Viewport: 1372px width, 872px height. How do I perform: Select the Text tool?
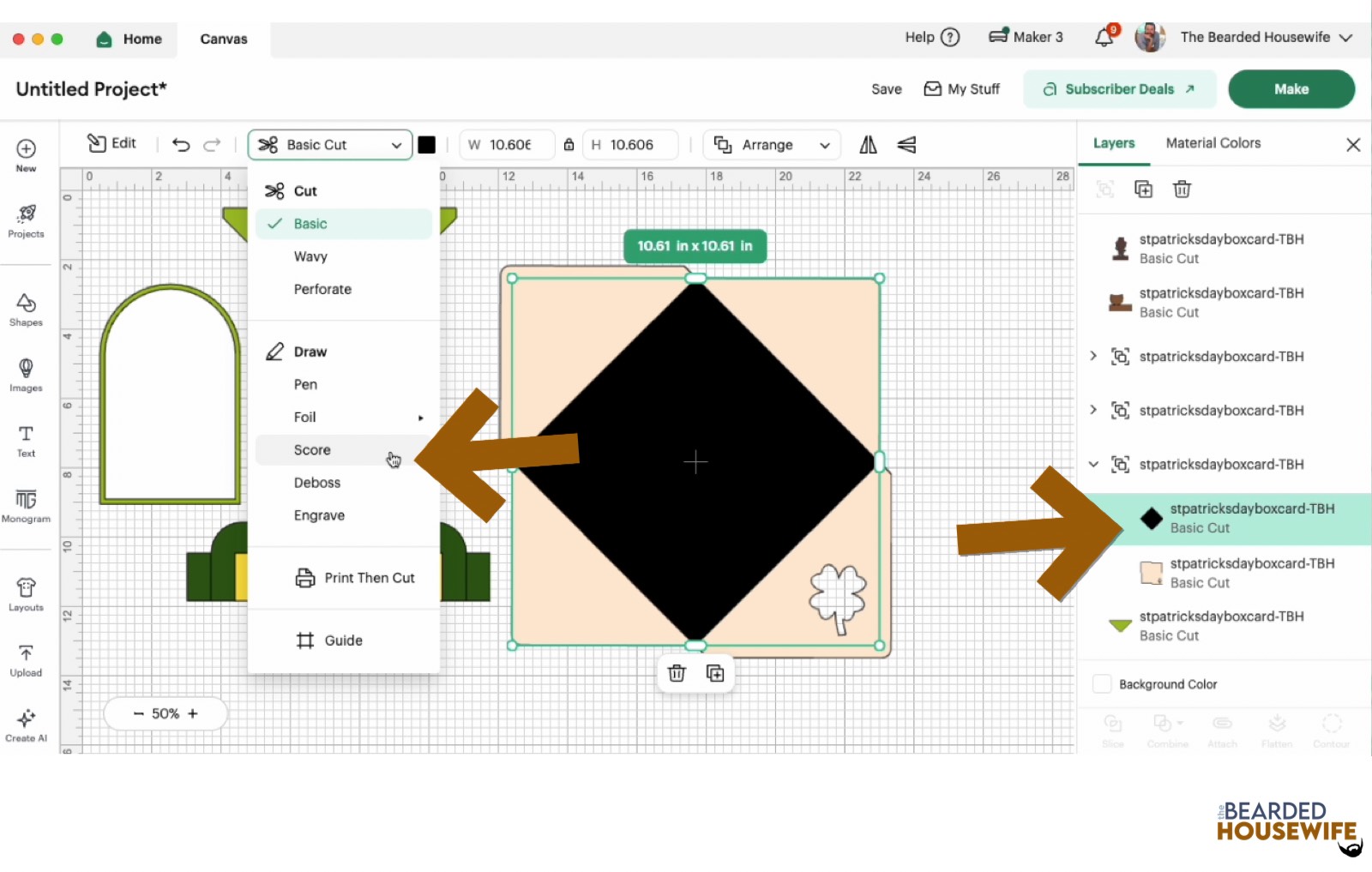point(26,441)
